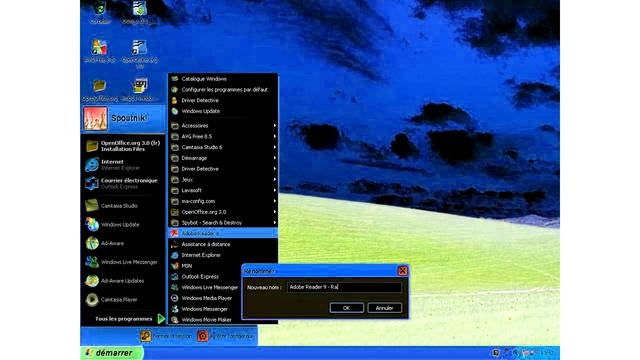Expand the AVG Free 8.5 submenu arrow
Viewport: 640px width, 360px height.
coord(275,136)
